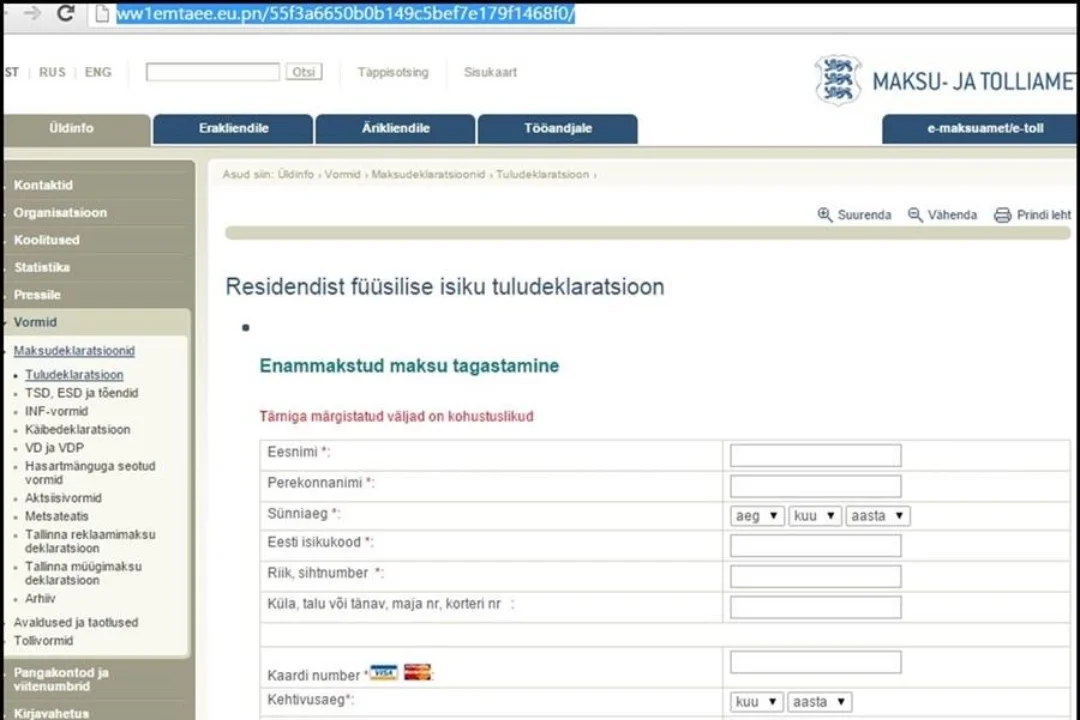Open TSD, ESD ja tõendid
The height and width of the screenshot is (720, 1080).
[x=81, y=393]
